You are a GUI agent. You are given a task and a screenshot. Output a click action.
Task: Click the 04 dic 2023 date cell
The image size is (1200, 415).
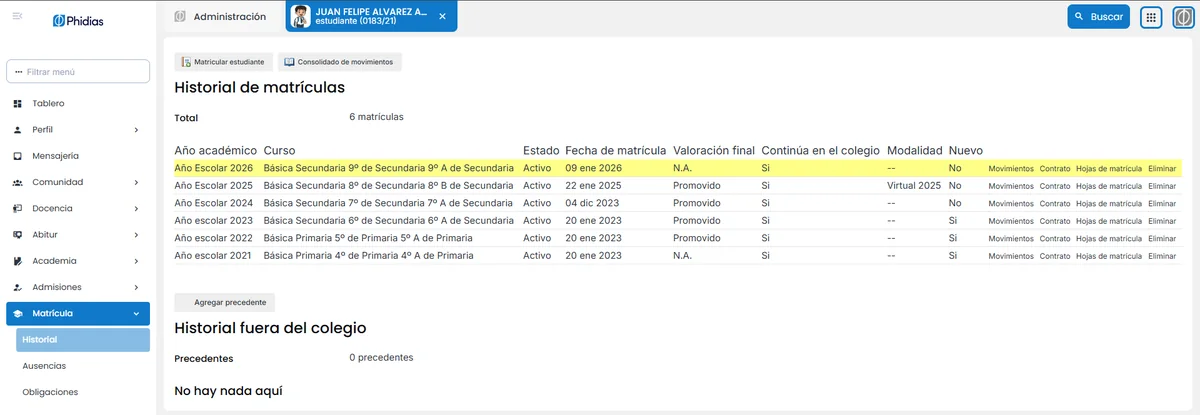click(593, 203)
